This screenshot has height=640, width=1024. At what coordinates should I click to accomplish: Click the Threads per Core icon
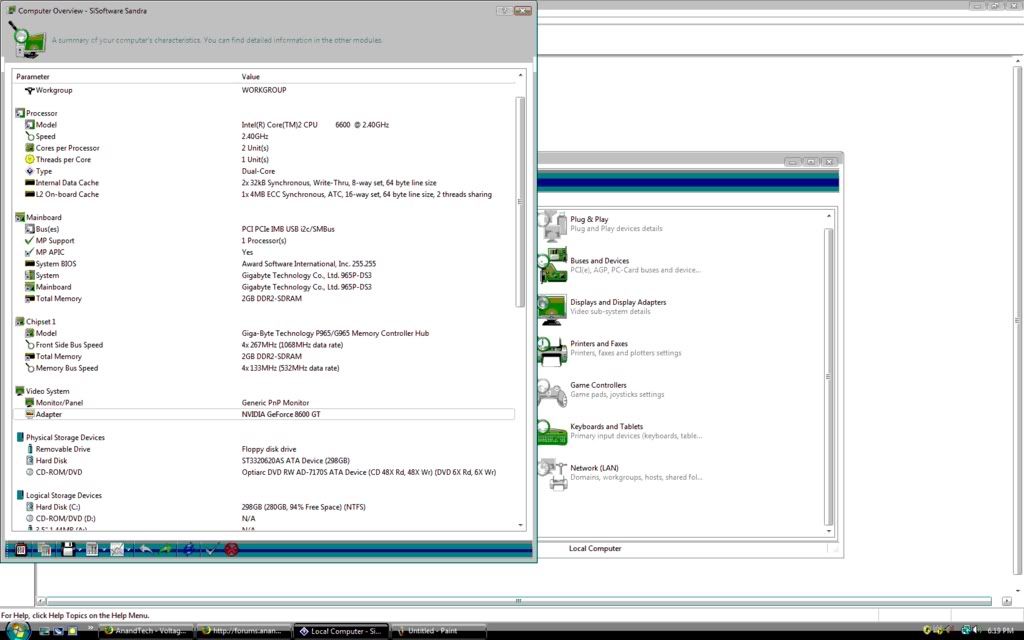click(29, 159)
